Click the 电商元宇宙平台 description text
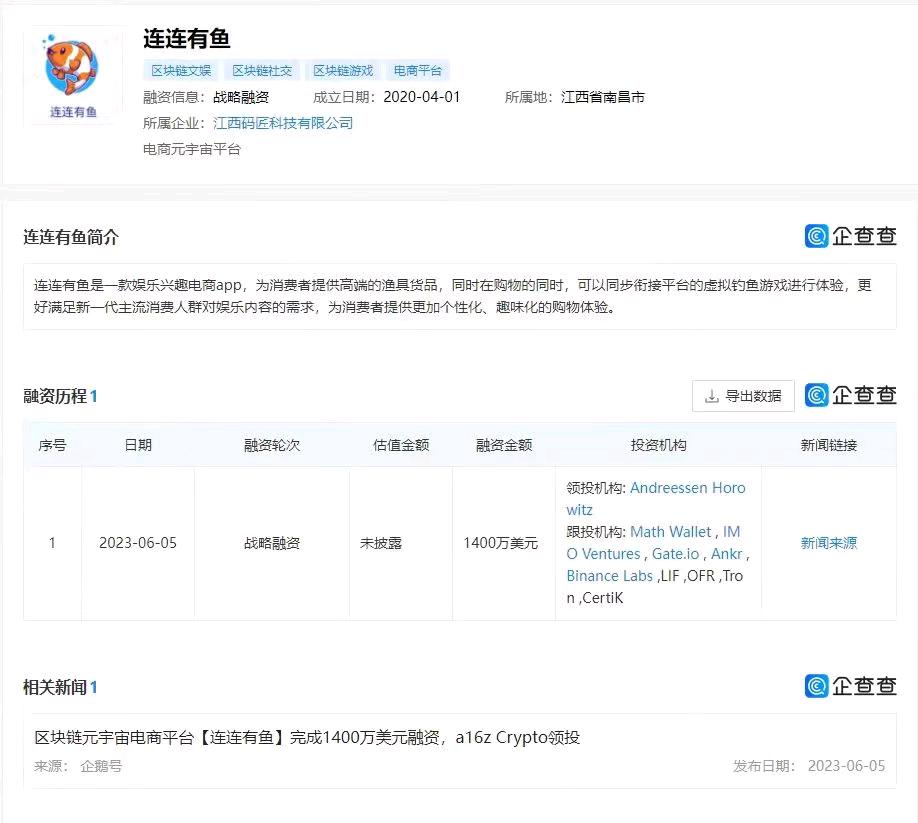Viewport: 918px width, 823px height. point(192,149)
